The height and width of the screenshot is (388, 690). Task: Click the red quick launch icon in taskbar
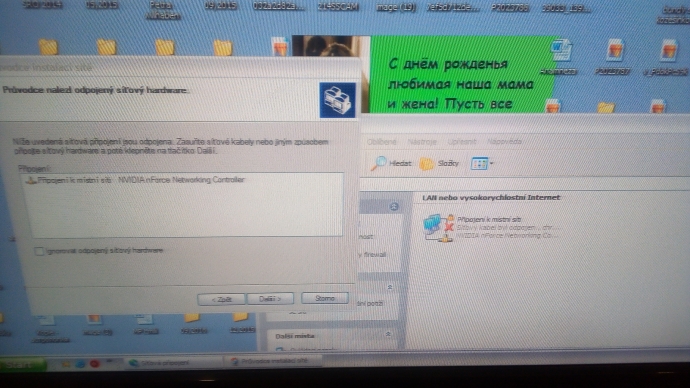pos(94,364)
